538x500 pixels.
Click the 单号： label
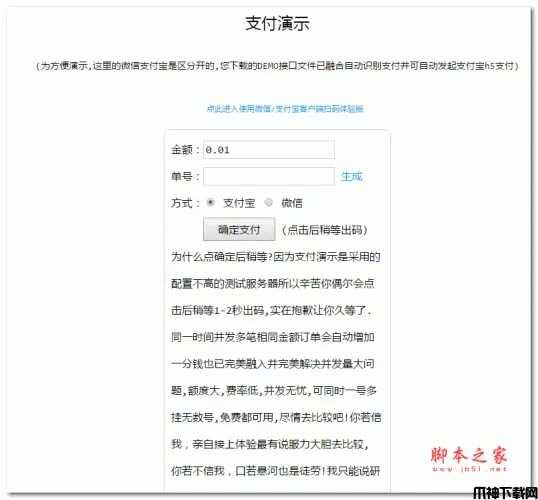point(186,176)
